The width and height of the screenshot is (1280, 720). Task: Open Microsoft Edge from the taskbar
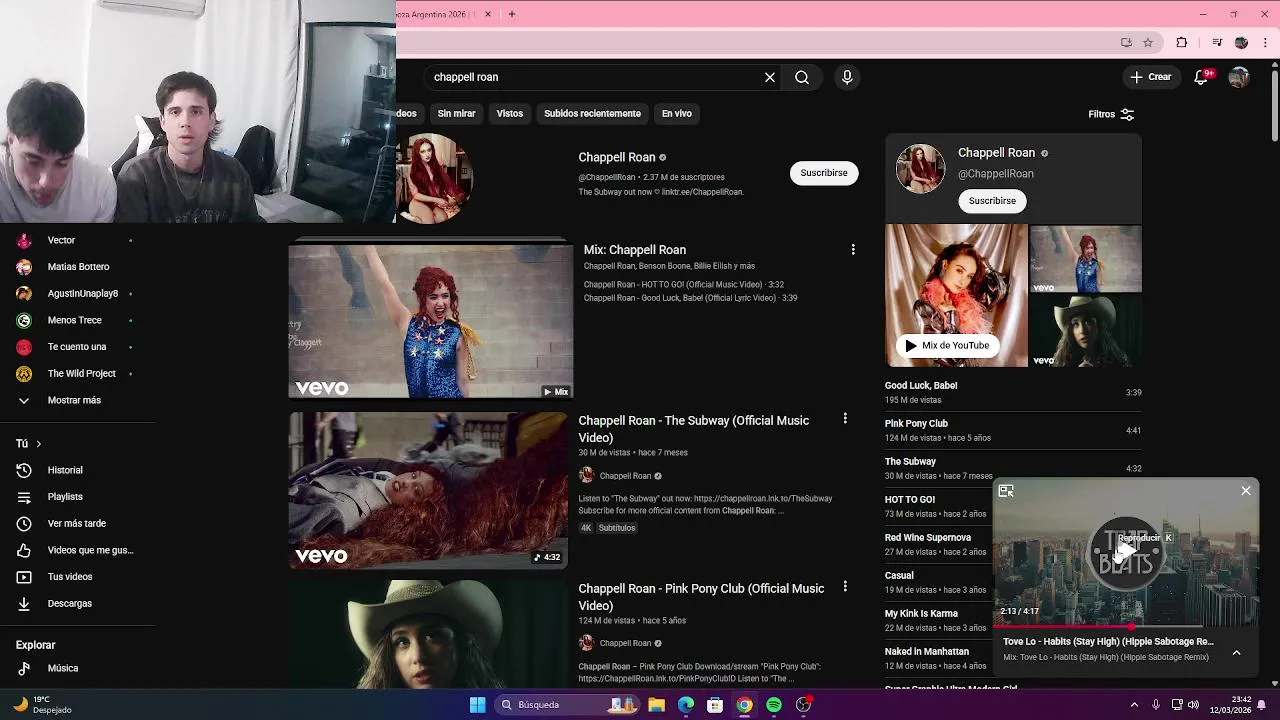(686, 705)
